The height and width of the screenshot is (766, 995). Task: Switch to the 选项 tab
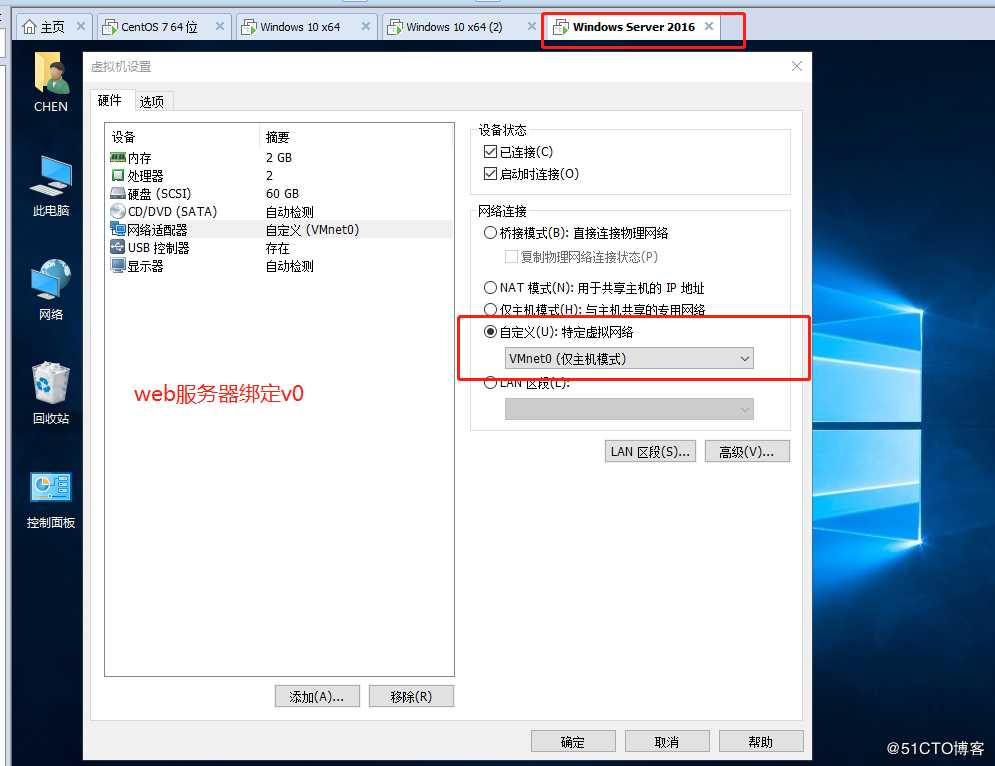pyautogui.click(x=152, y=102)
